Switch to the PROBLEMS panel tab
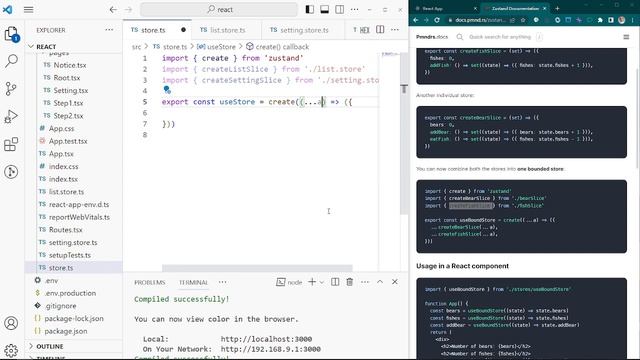The height and width of the screenshot is (360, 640). (x=150, y=282)
